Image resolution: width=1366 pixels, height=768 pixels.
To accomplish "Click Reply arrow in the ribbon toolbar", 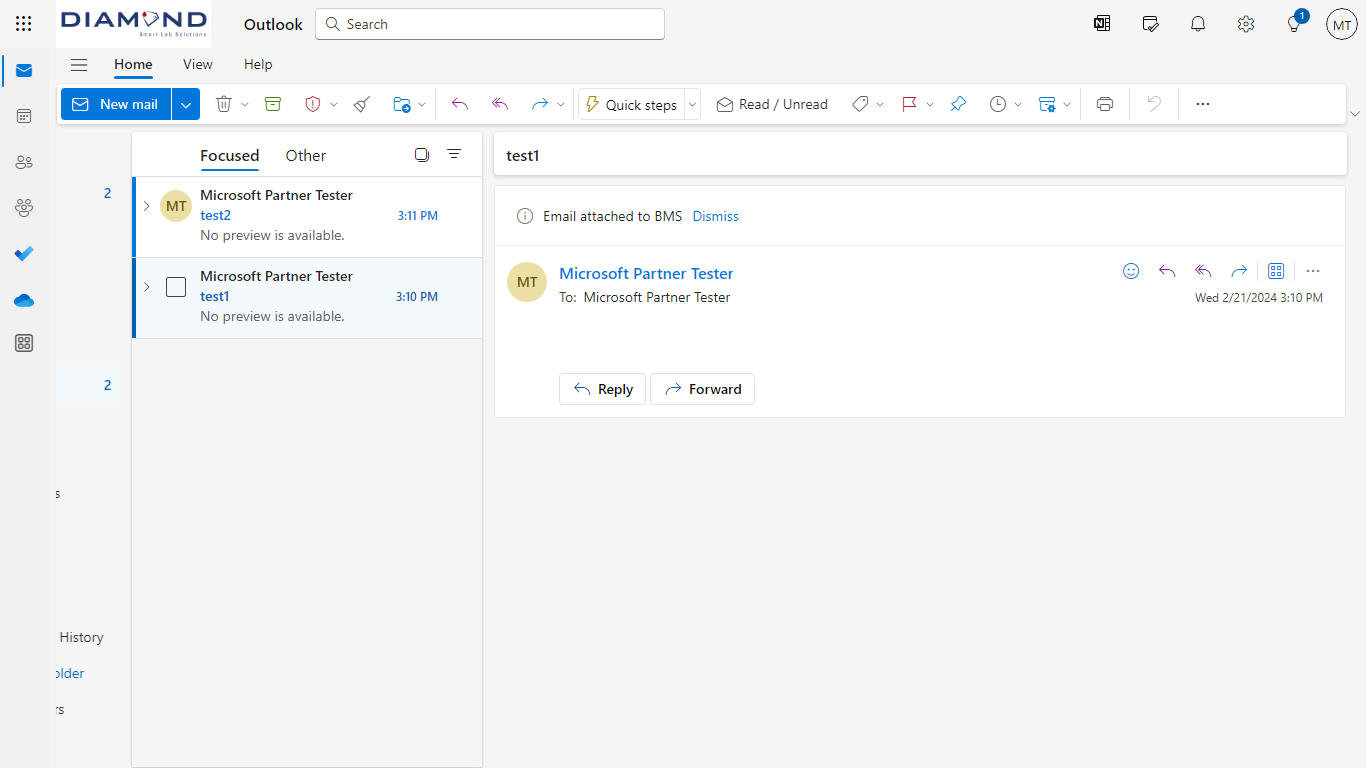I will pyautogui.click(x=460, y=104).
